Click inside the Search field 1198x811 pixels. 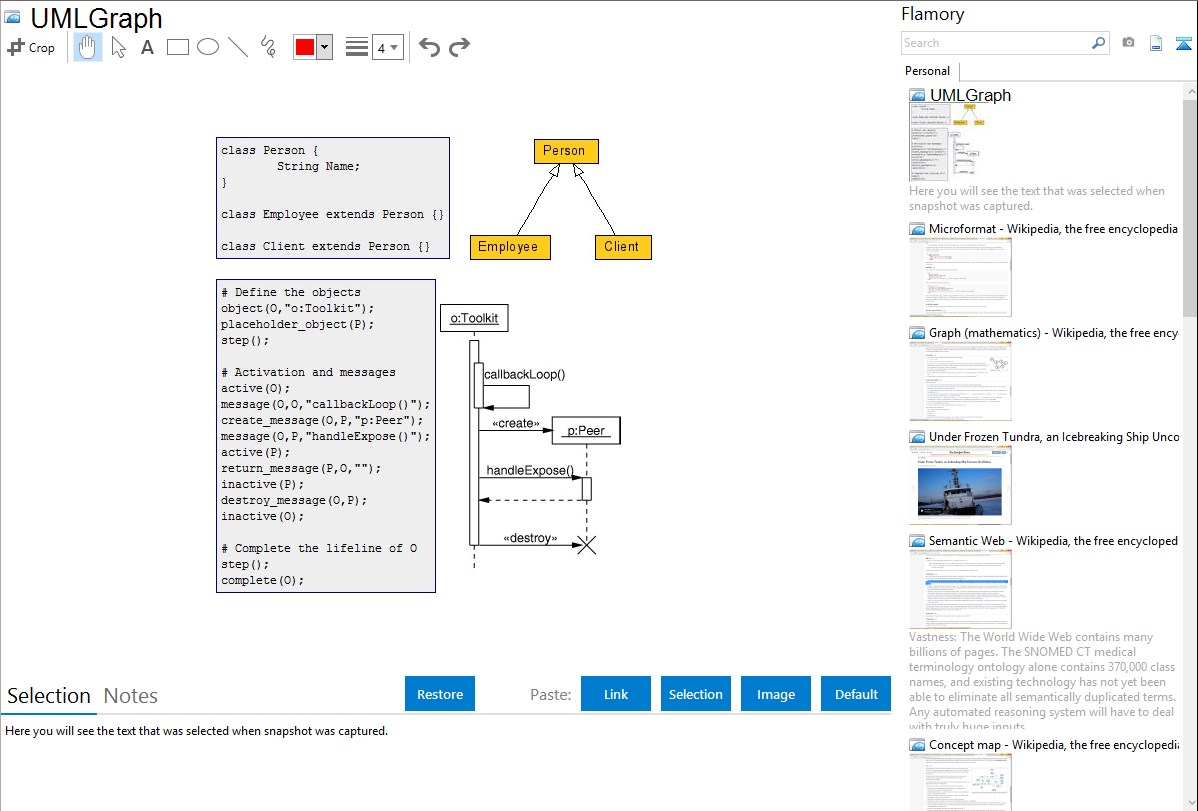pos(995,43)
